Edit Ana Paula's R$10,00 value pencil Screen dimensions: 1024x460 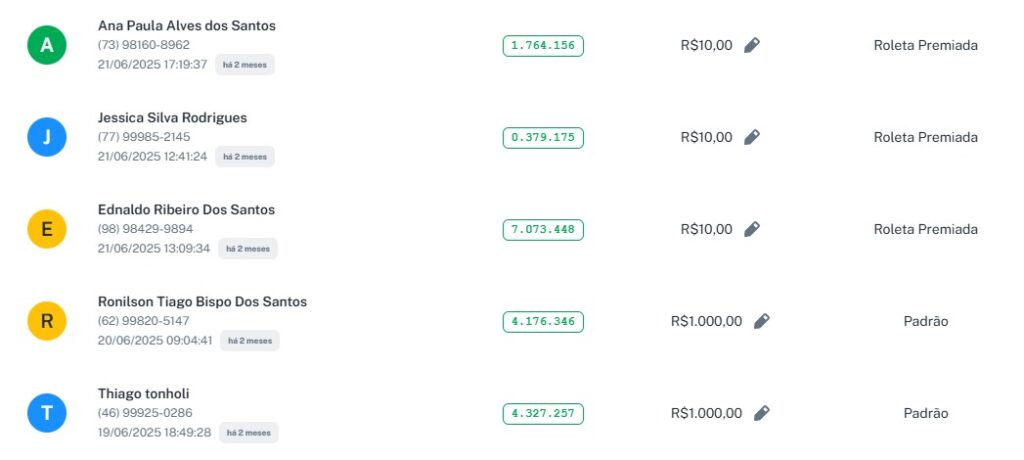[x=752, y=45]
